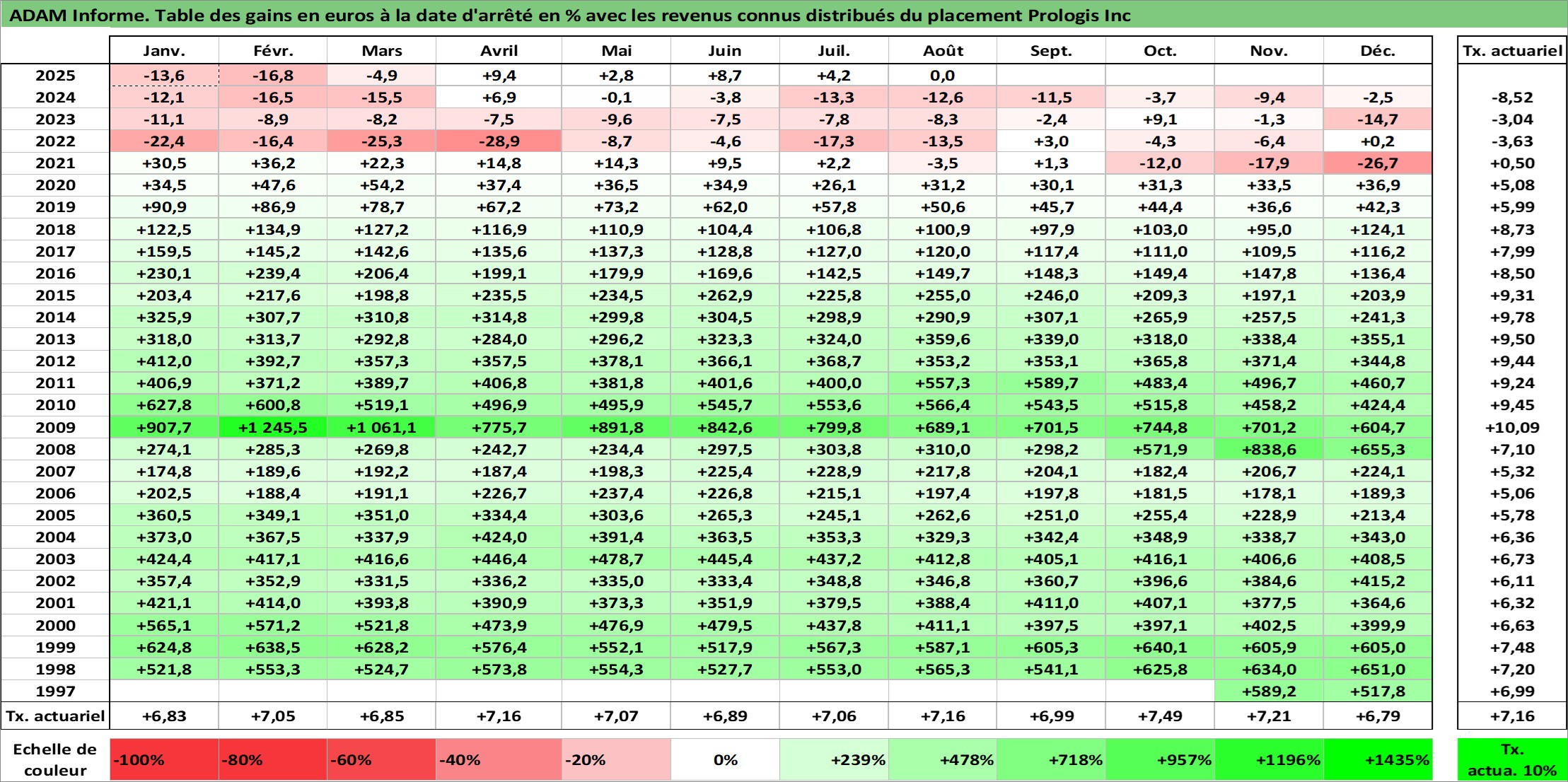Select the -26,7 cell in December 2021
The image size is (1568, 782).
click(1378, 163)
